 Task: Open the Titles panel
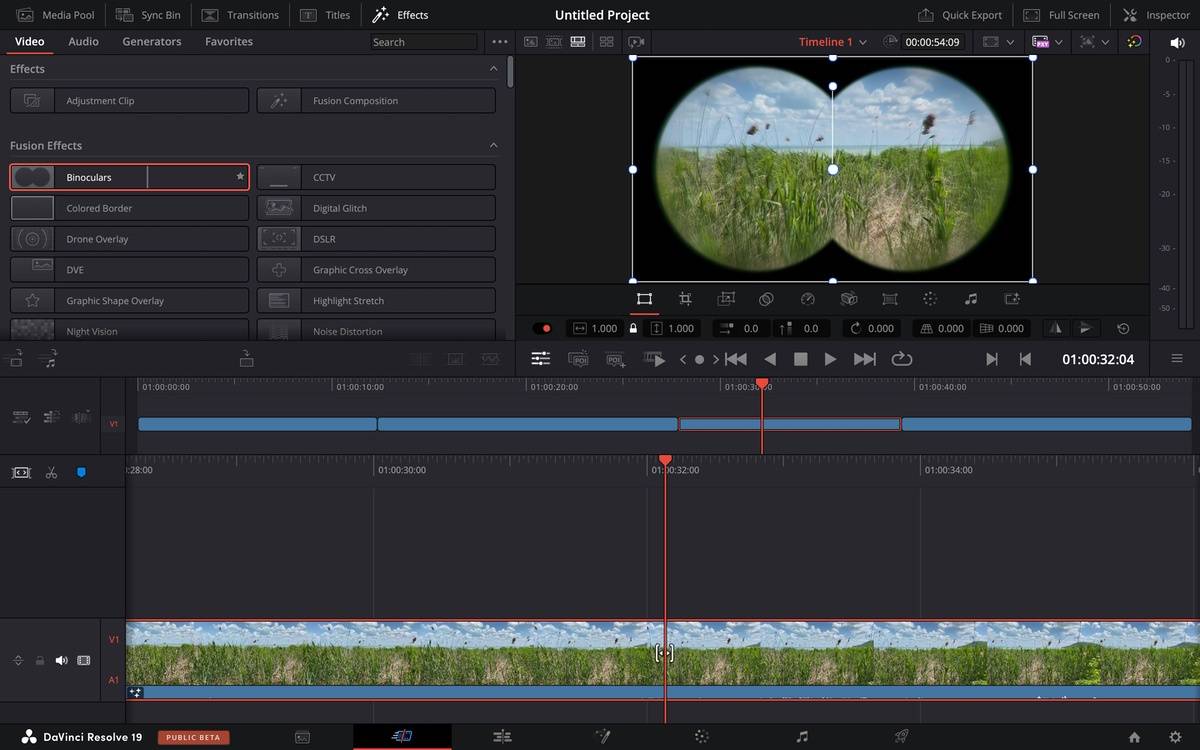[x=325, y=15]
